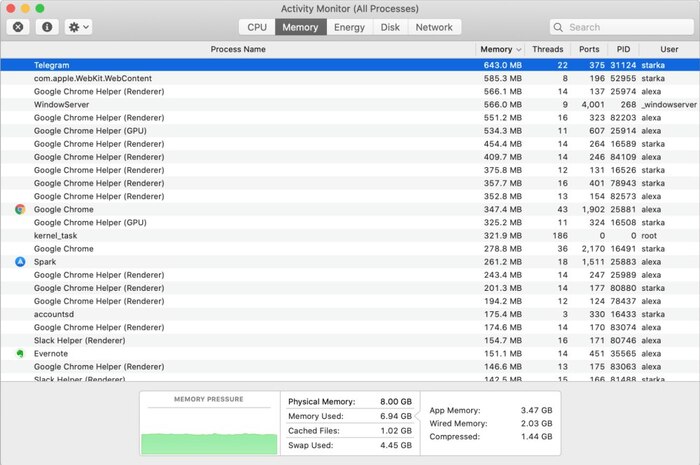
Task: Select Chrome Helper (Renderer) using 194.2 MB
Action: coord(350,301)
